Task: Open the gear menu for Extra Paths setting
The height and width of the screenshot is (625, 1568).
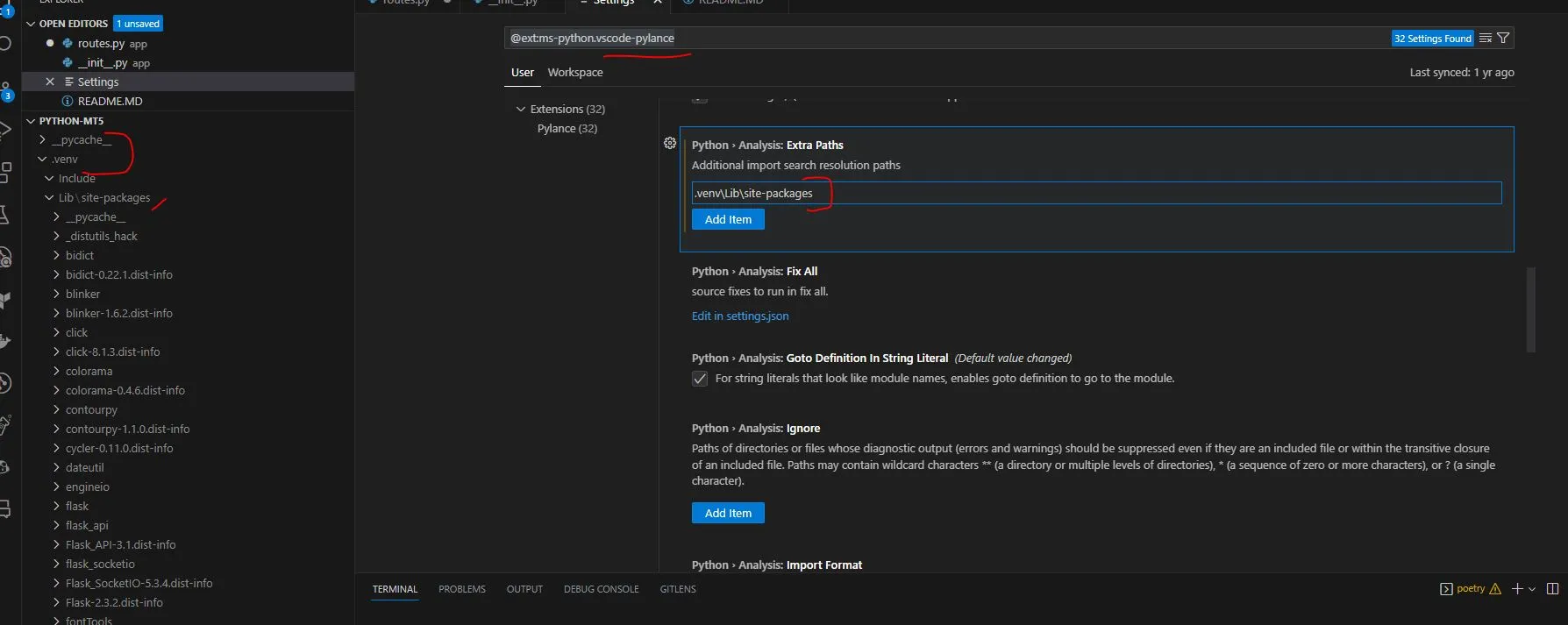Action: point(670,143)
